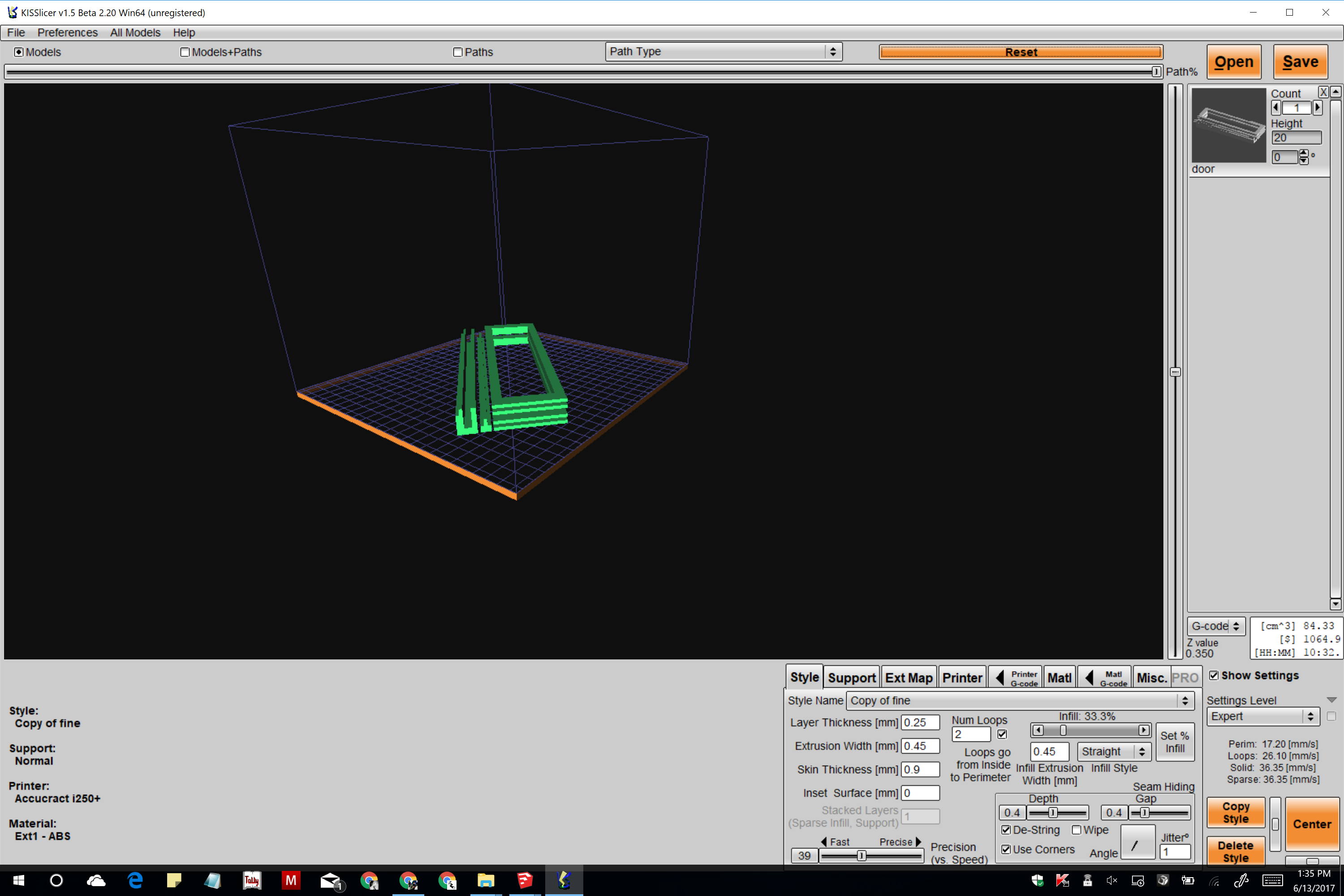Open the Matl G-code tab
The height and width of the screenshot is (896, 1344).
1105,677
